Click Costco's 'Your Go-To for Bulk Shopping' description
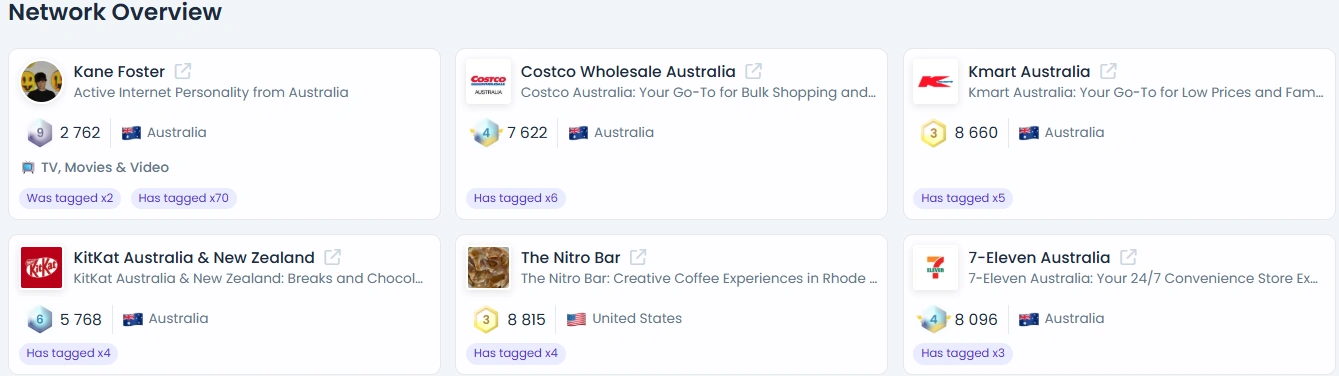This screenshot has height=376, width=1339. tap(698, 93)
